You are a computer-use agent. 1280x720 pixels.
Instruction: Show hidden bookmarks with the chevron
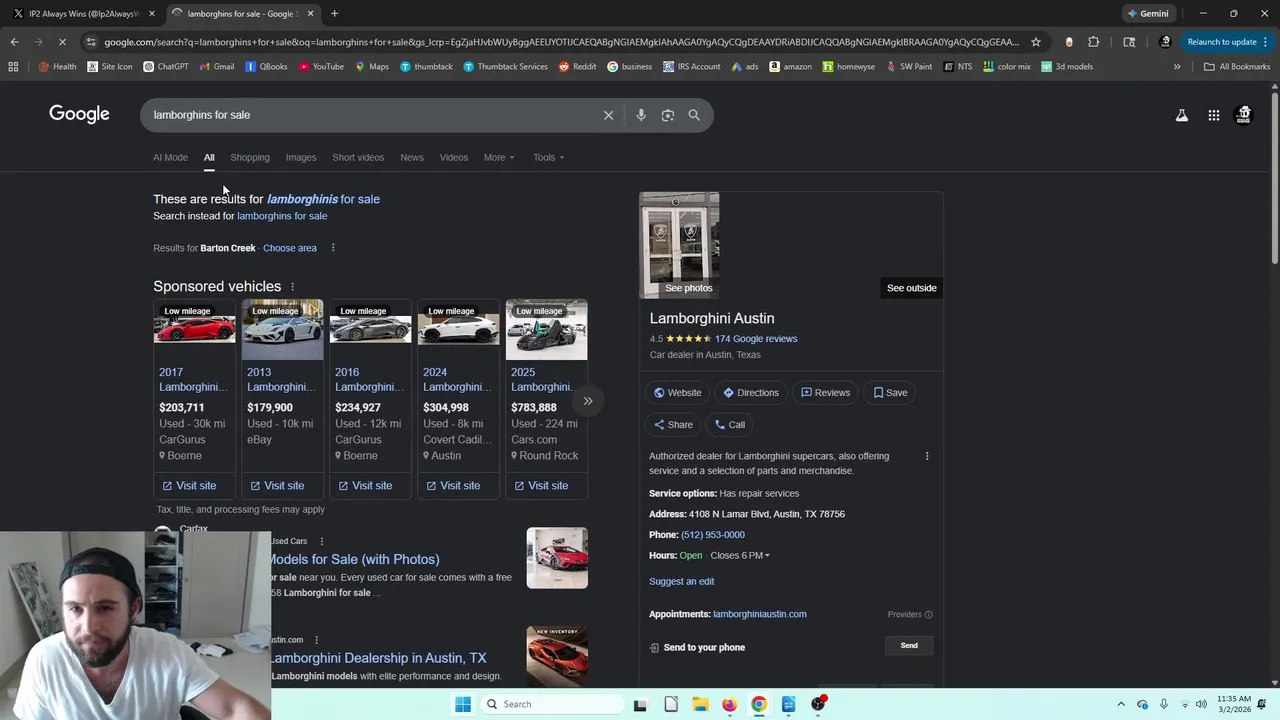click(1177, 67)
